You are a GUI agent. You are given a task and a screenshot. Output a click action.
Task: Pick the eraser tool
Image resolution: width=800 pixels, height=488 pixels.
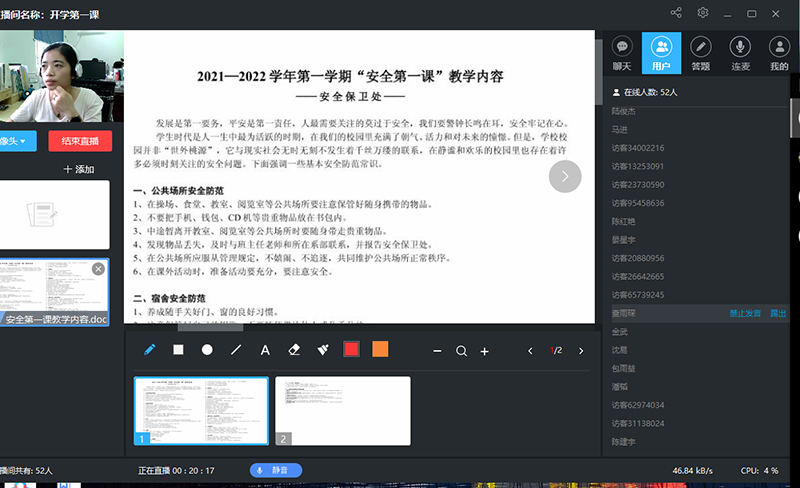(294, 350)
